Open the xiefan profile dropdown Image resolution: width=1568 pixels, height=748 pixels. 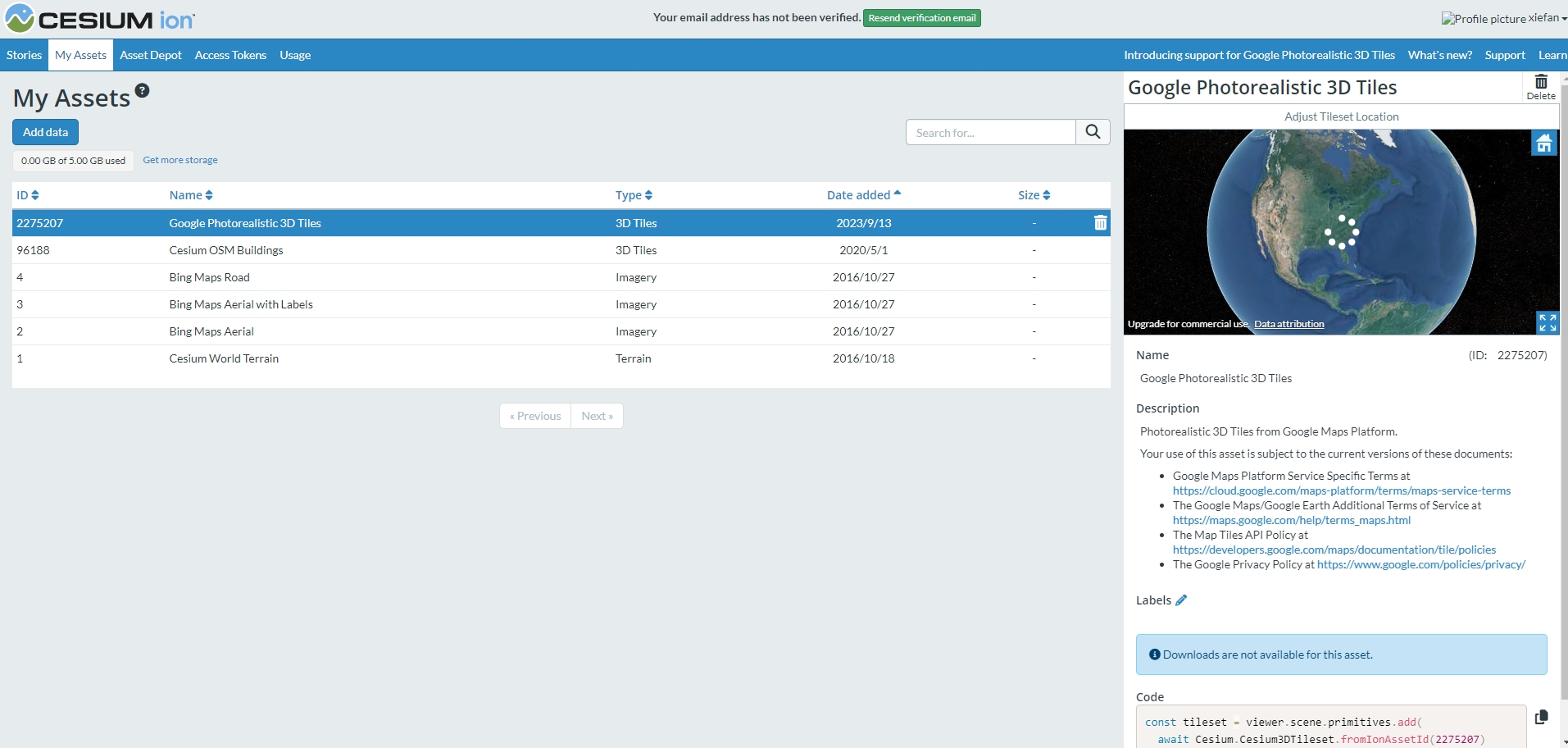(x=1547, y=18)
